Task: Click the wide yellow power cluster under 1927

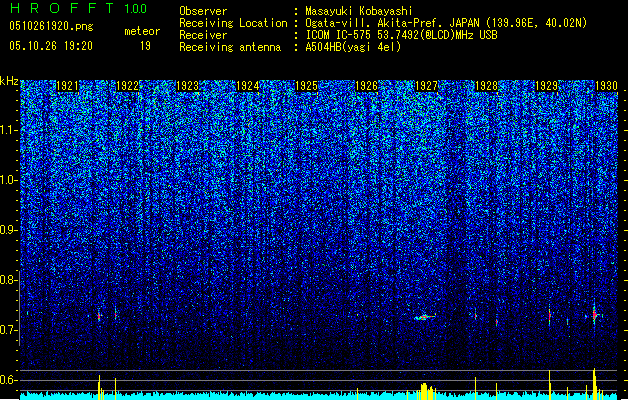Action: (x=426, y=392)
